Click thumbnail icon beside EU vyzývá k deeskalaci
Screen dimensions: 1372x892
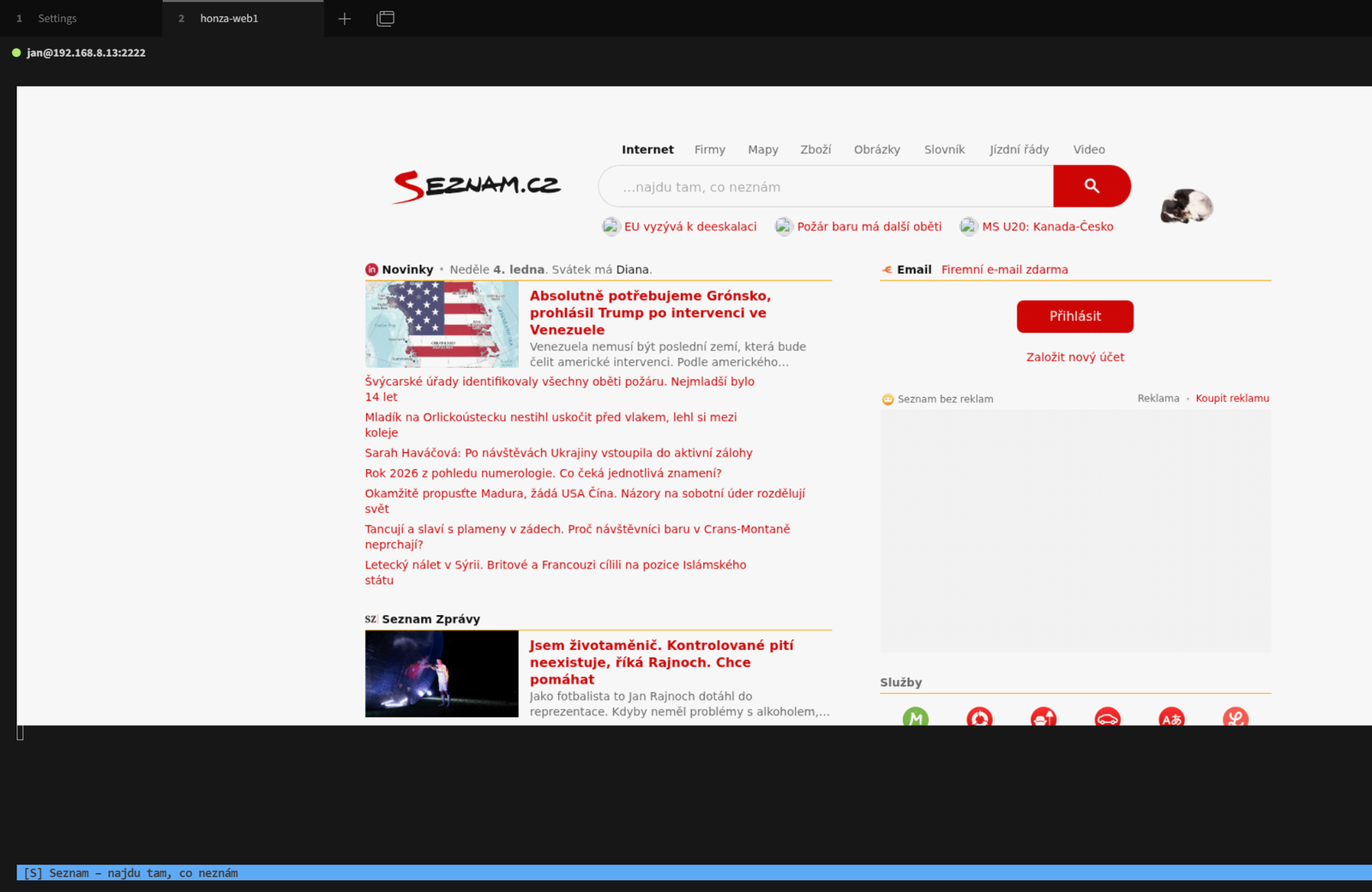pyautogui.click(x=611, y=226)
